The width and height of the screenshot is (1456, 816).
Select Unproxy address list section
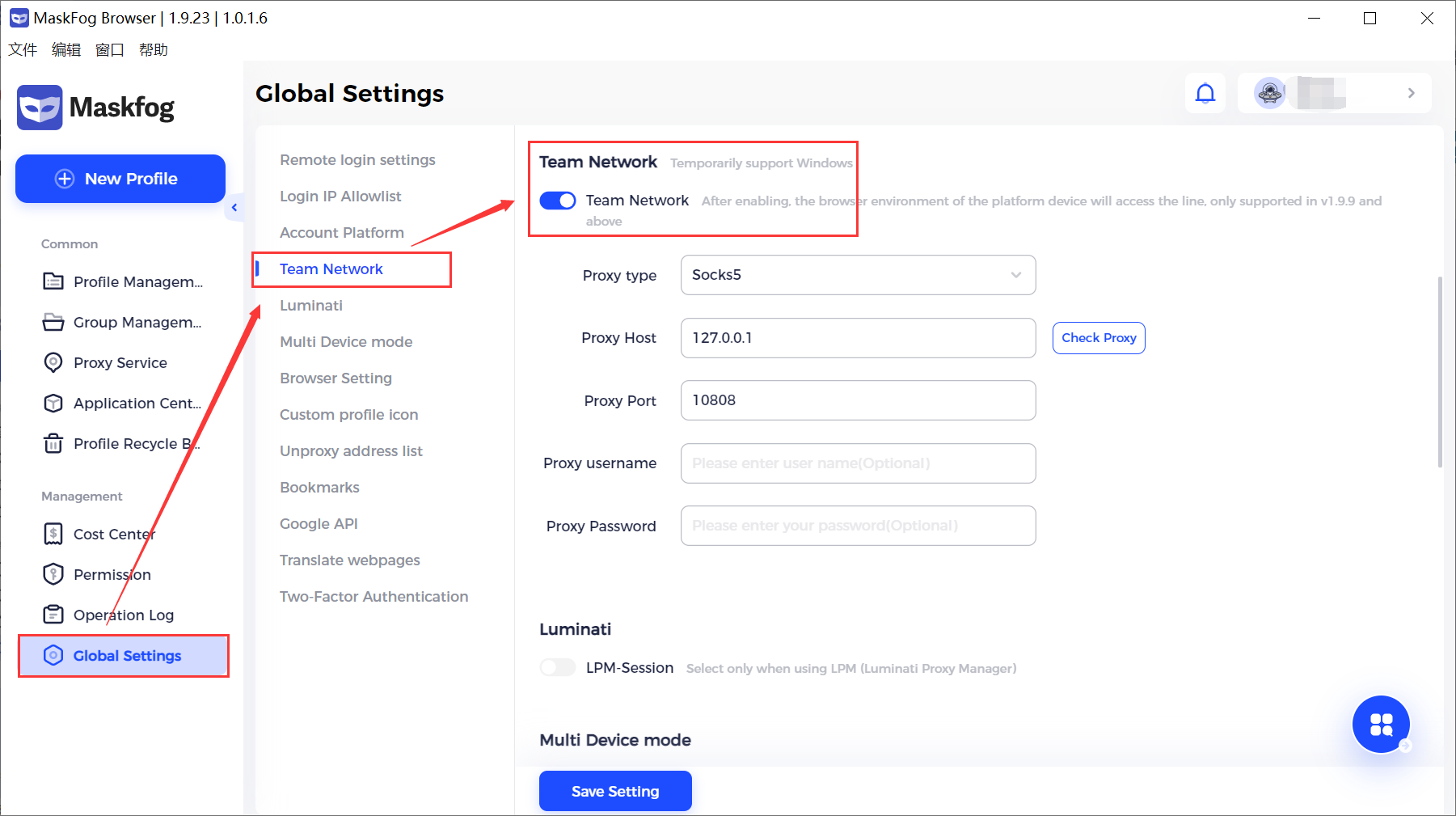point(351,451)
